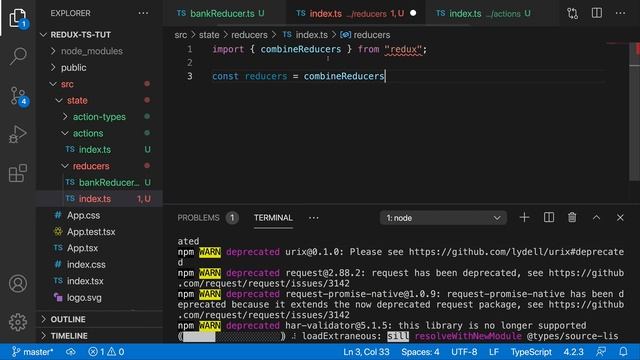Select the TERMINAL panel tab

point(273,218)
